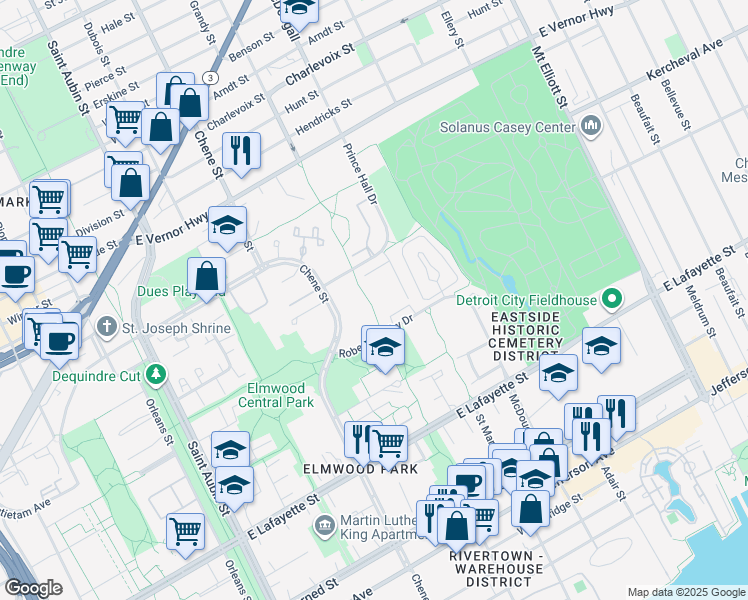Click the Map data ©2025 Google text
Viewport: 748px width, 600px height.
686,592
